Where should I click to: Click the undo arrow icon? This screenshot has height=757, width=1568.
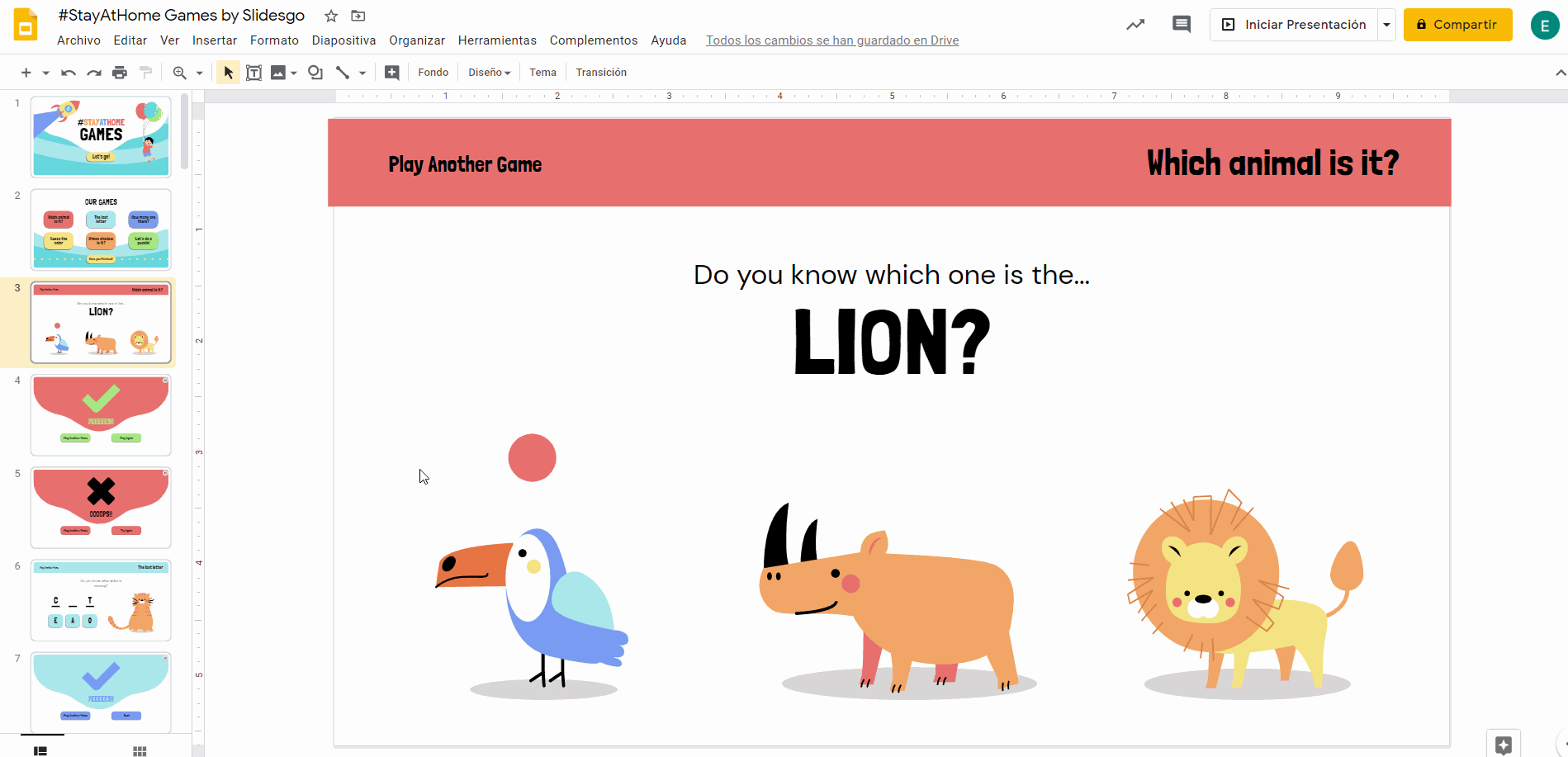pos(69,73)
